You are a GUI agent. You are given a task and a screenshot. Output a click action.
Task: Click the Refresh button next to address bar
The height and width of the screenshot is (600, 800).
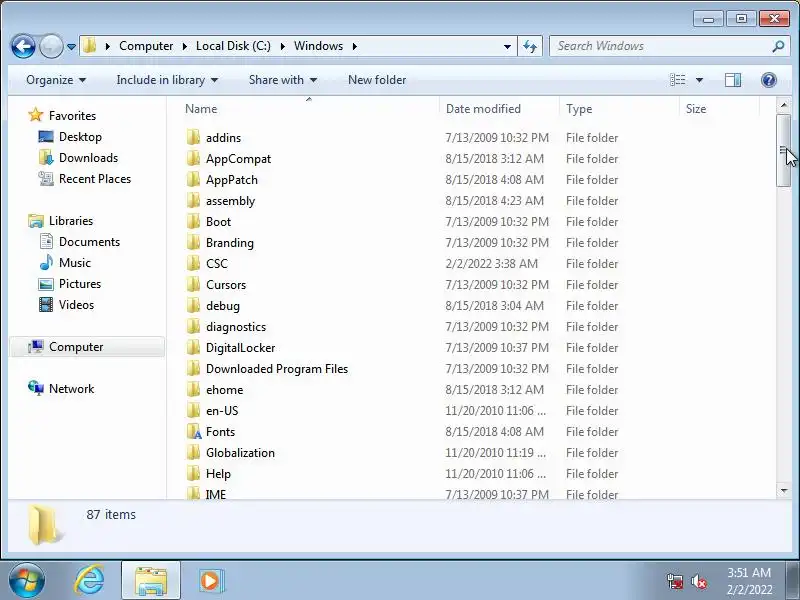[530, 47]
